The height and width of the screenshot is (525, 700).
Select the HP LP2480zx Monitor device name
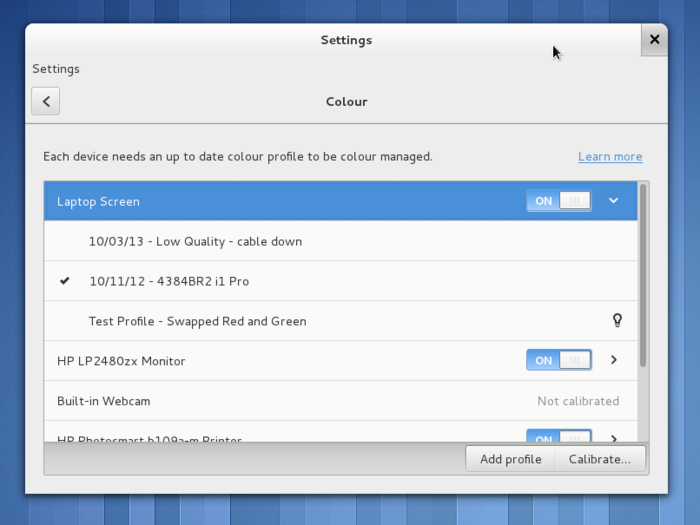tap(121, 361)
